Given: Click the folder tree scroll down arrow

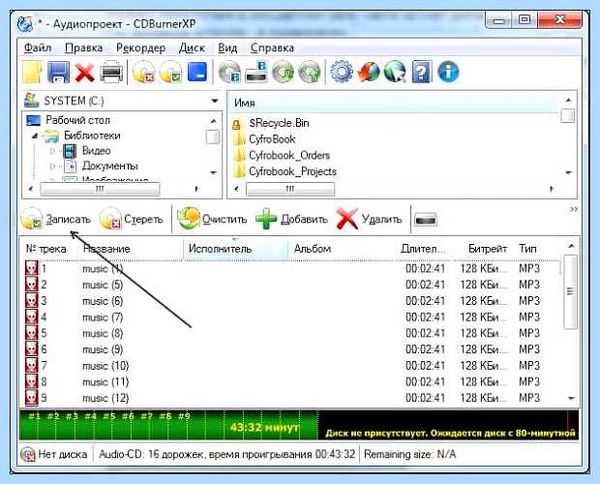Looking at the screenshot, I should 214,173.
